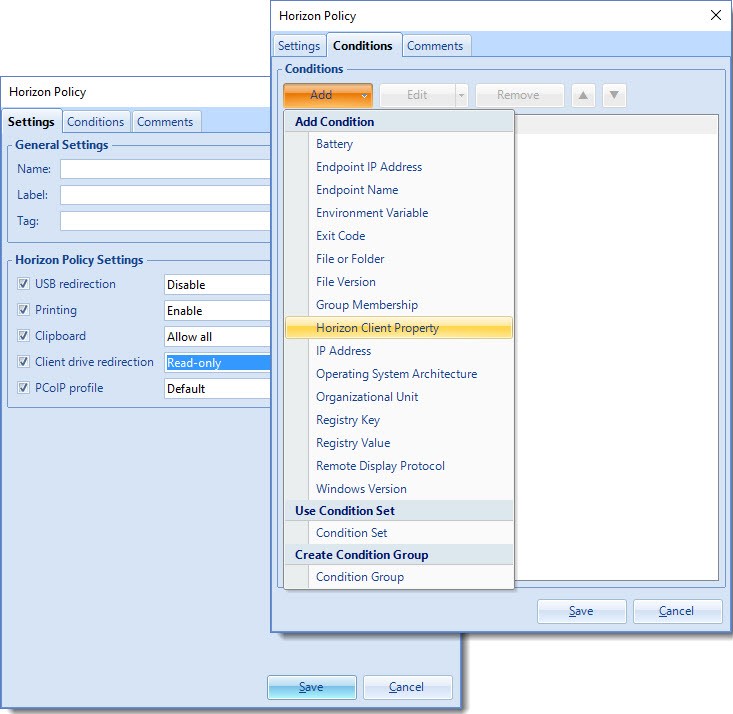This screenshot has width=733, height=714.
Task: Toggle the Printing checkbox
Action: click(24, 310)
